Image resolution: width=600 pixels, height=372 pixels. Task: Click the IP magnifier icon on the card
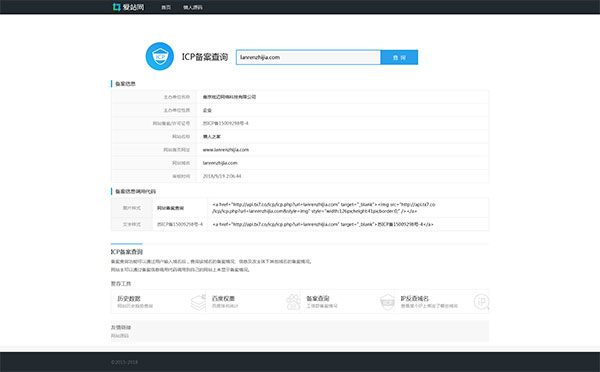481,302
